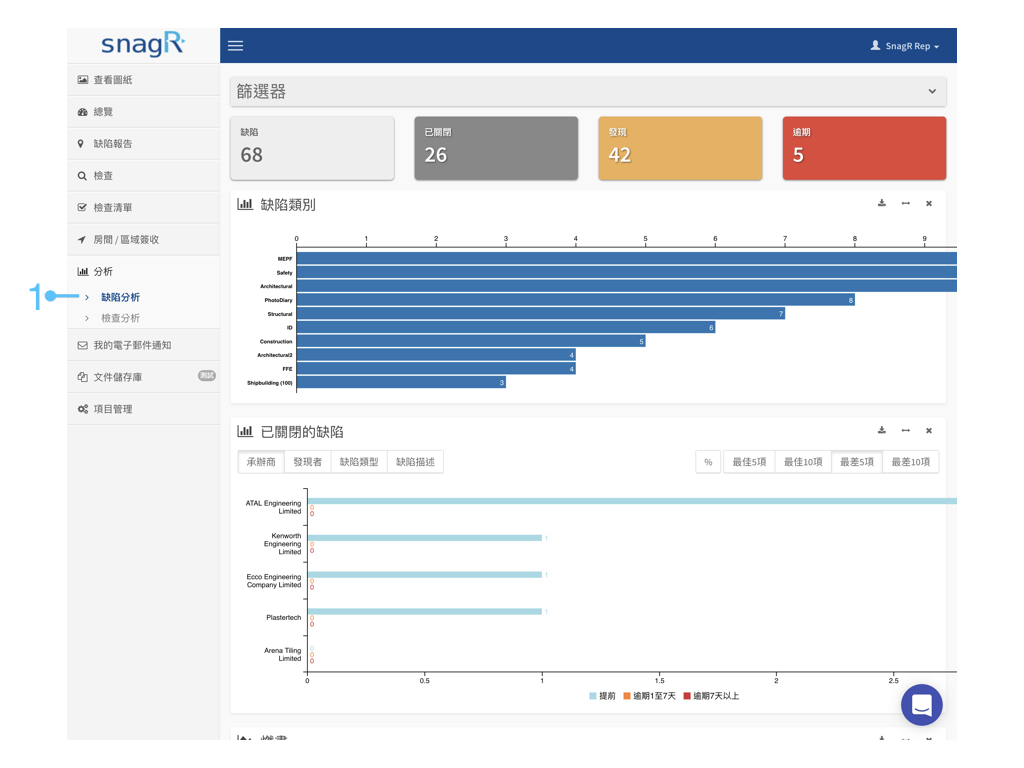Click Plastertech bar in closed defects chart
The width and height of the screenshot is (1024, 768).
click(424, 611)
